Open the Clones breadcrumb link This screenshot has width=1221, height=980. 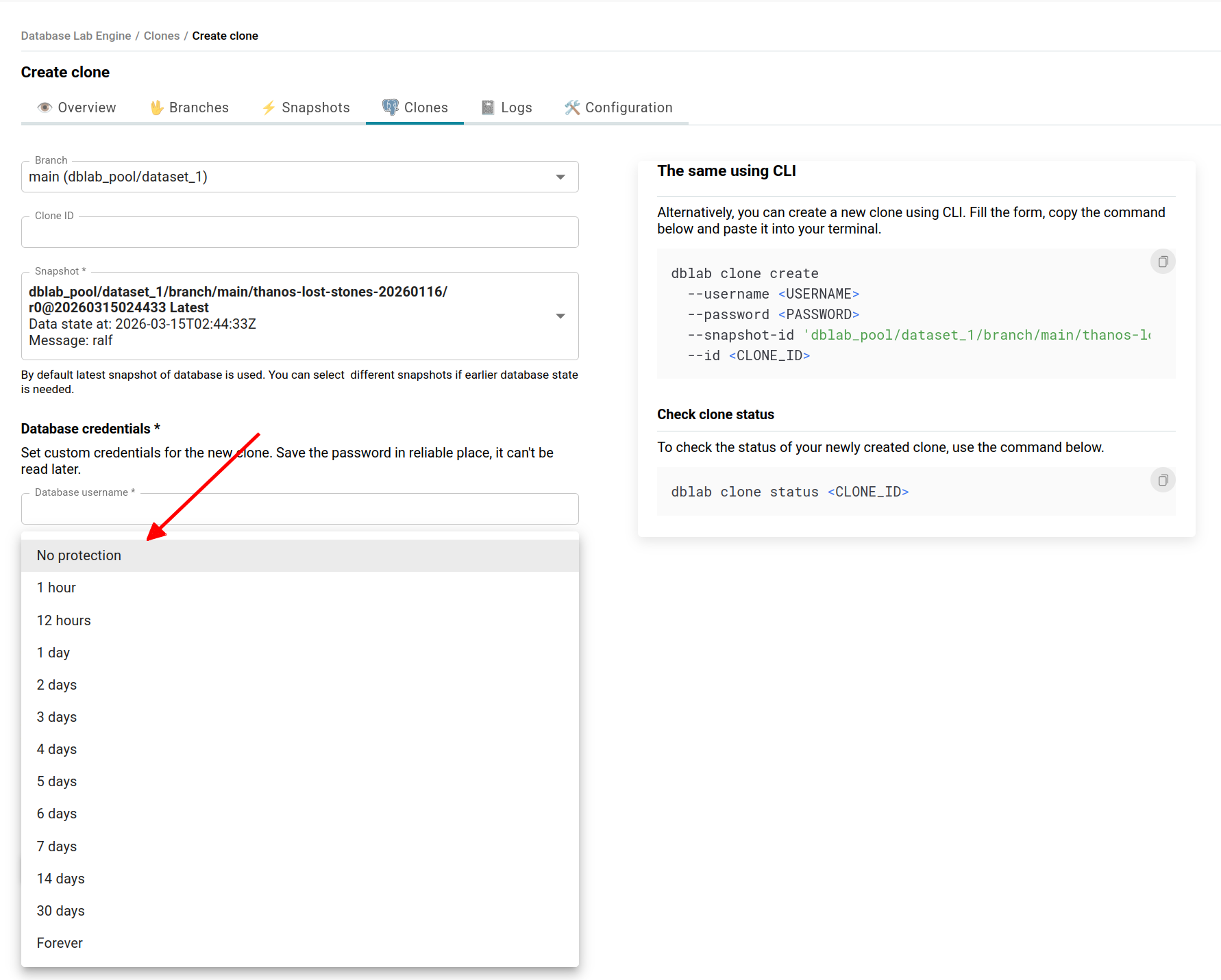point(162,36)
